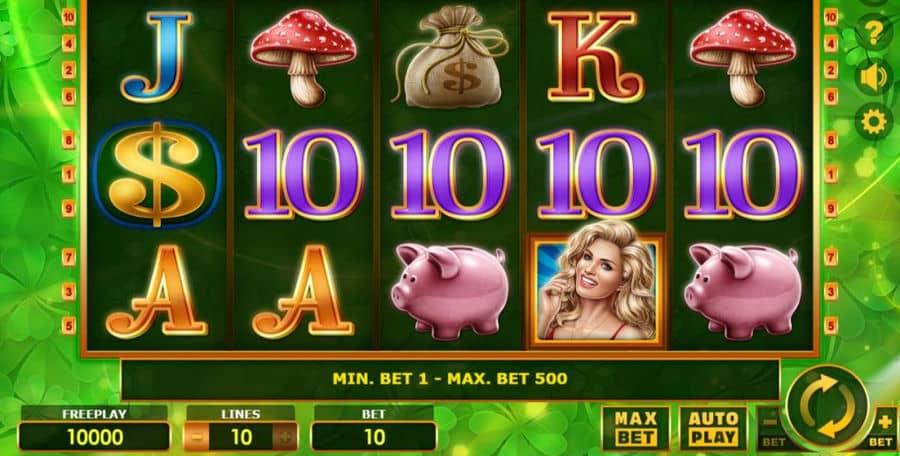Click the money bag symbol
This screenshot has height=456, width=900.
451,57
